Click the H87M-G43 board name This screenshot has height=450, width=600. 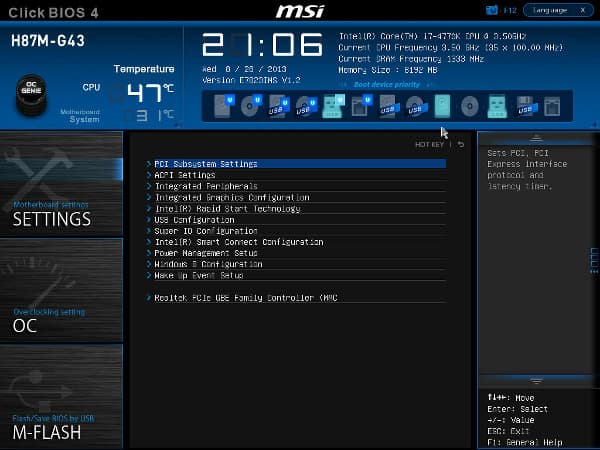[x=48, y=41]
